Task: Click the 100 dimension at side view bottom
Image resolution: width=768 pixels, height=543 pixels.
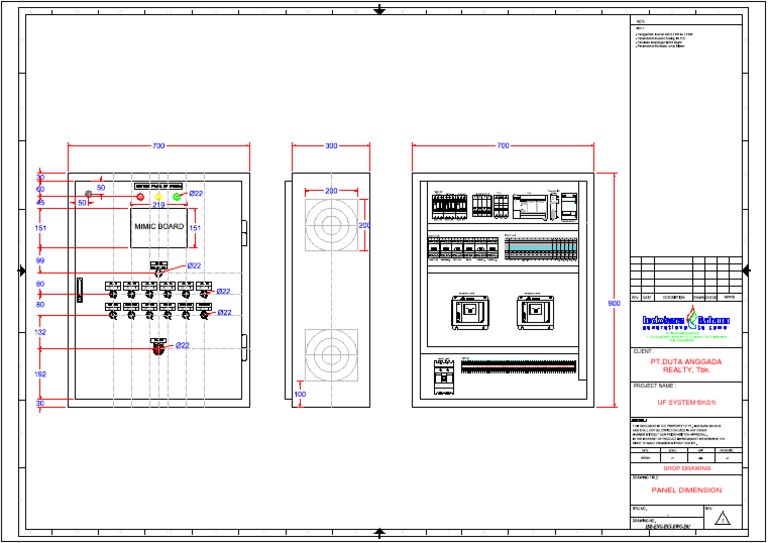Action: tap(300, 394)
